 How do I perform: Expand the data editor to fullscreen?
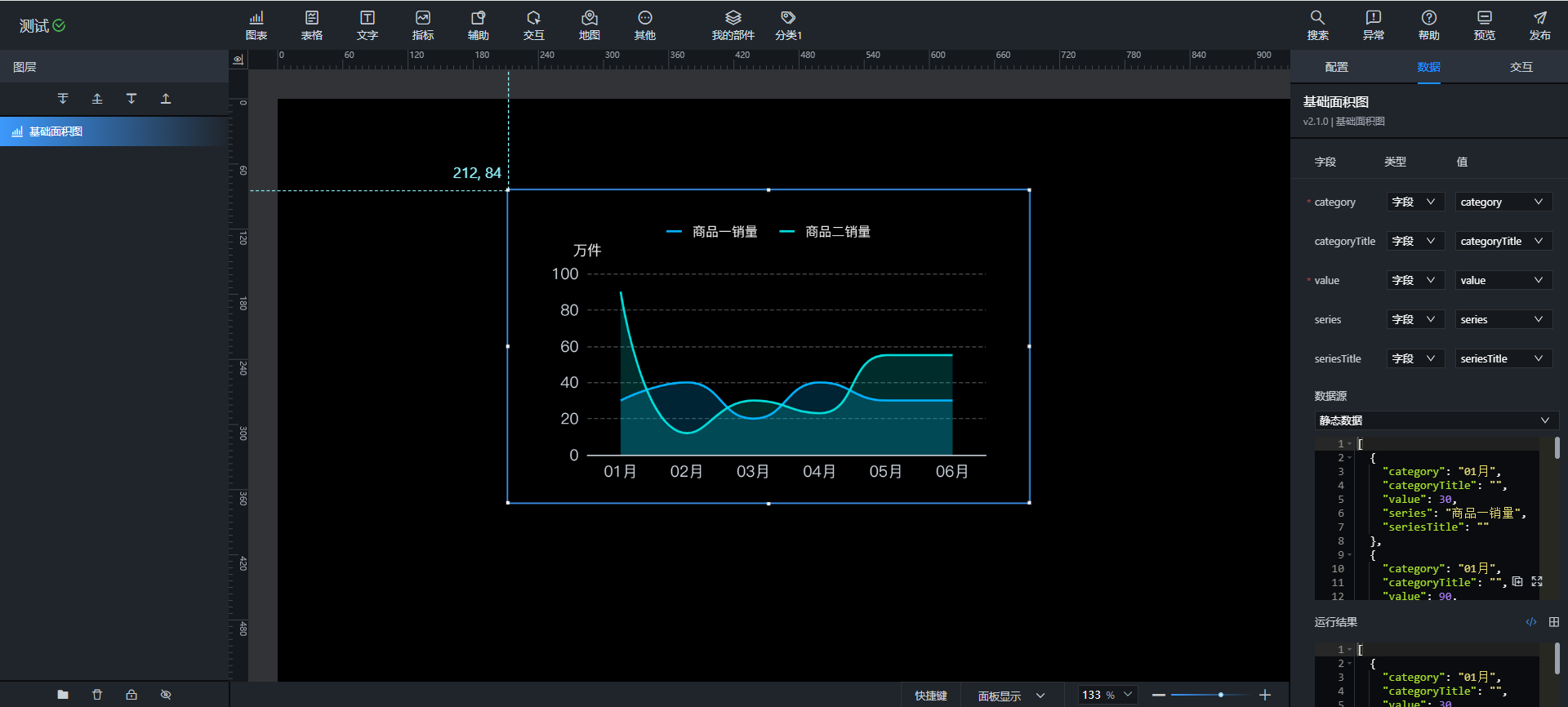click(1537, 581)
